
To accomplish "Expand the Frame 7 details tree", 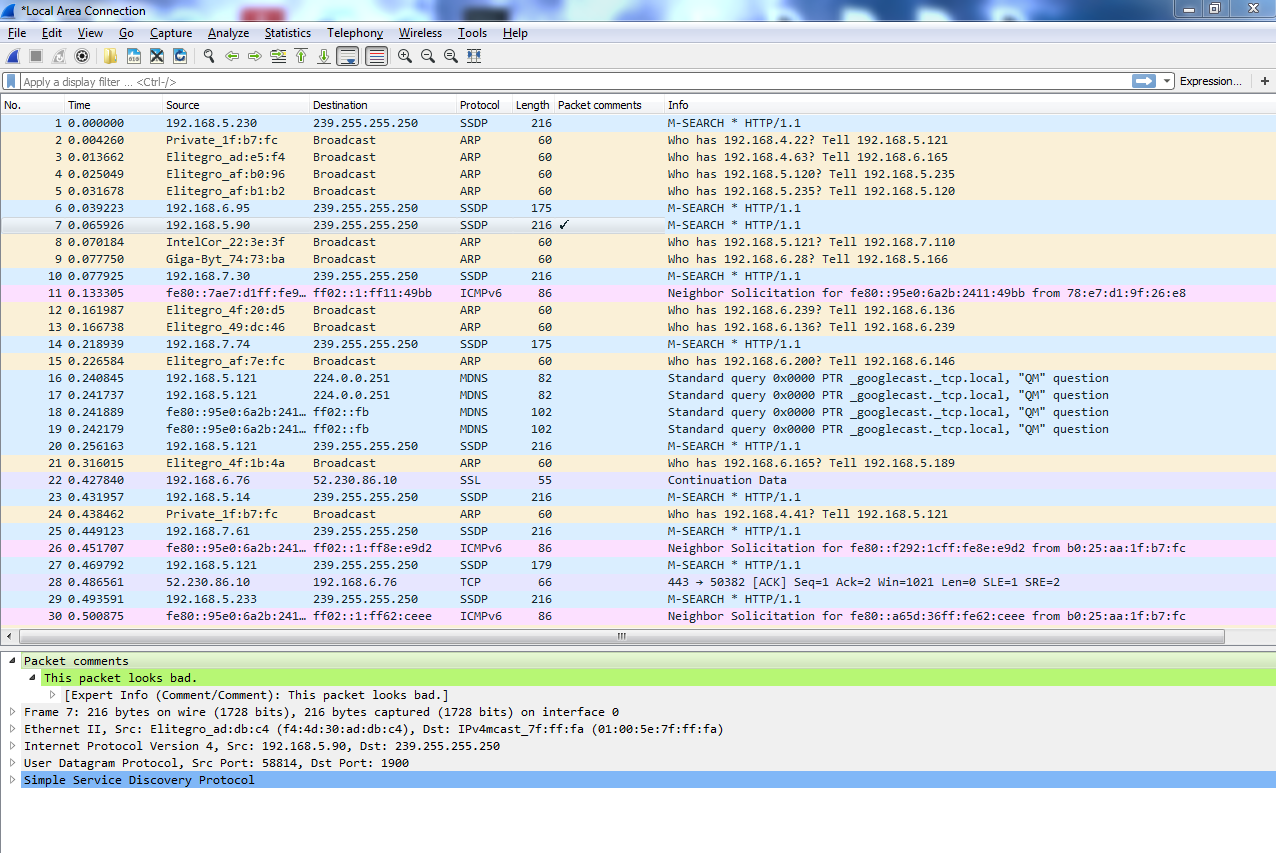I will point(12,712).
